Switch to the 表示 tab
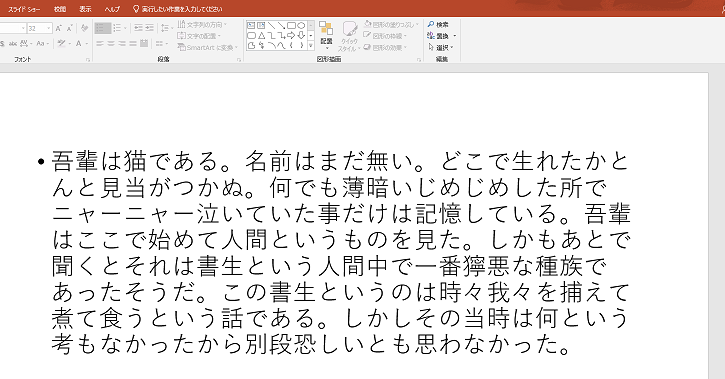725x379 pixels. click(x=85, y=9)
